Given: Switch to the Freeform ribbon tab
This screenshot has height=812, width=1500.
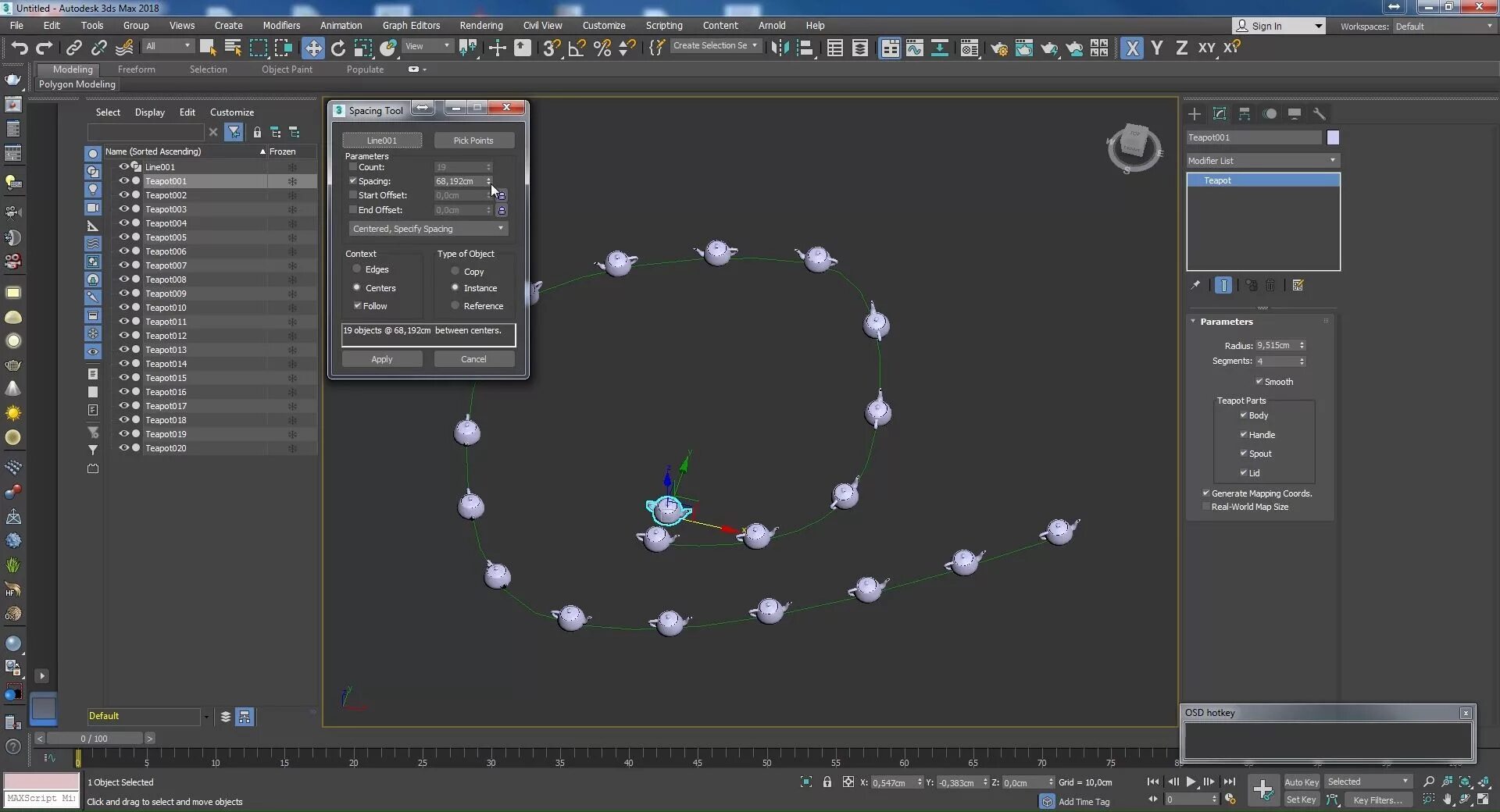Looking at the screenshot, I should tap(137, 69).
